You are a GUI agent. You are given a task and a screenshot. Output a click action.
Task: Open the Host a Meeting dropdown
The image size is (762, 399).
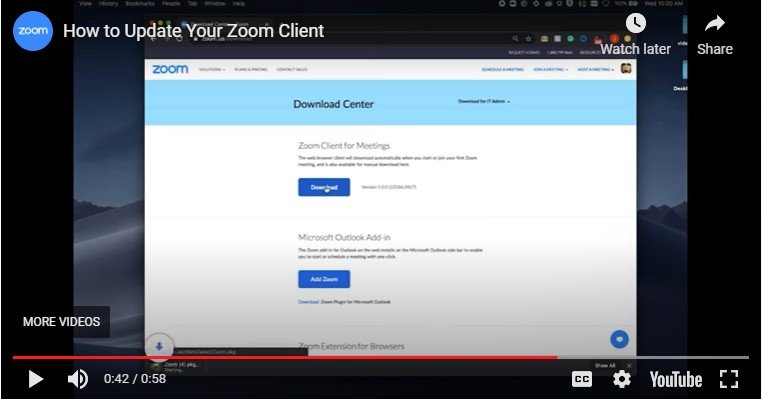coord(595,69)
